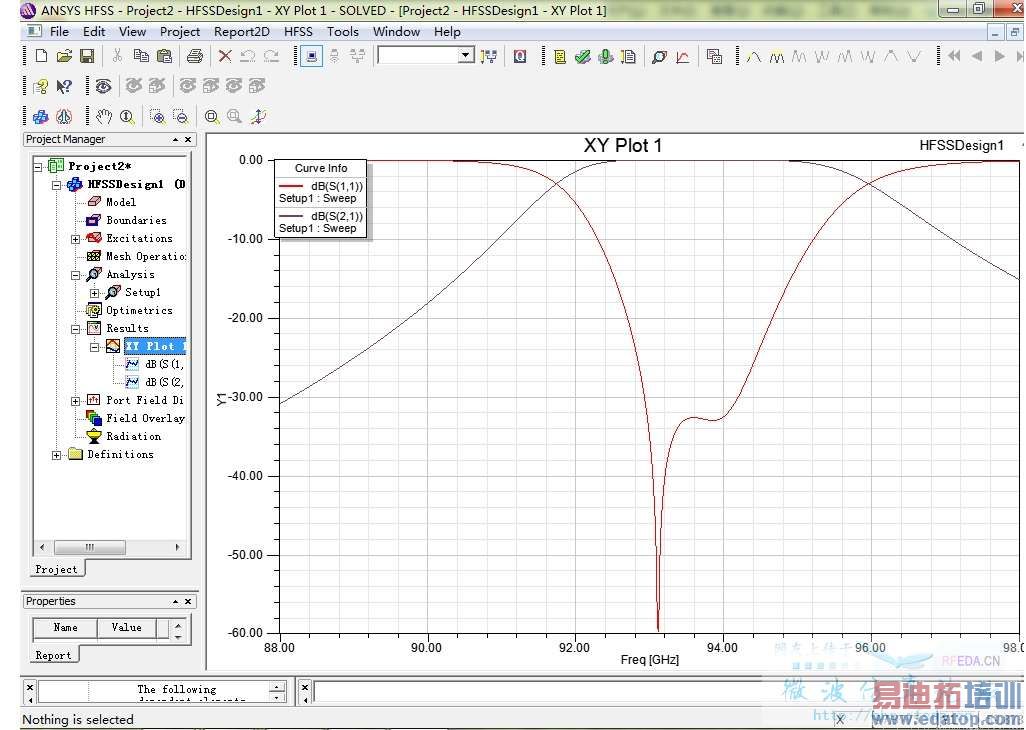This screenshot has height=730, width=1026.
Task: Click the Show/Hide eye icon
Action: coord(103,86)
